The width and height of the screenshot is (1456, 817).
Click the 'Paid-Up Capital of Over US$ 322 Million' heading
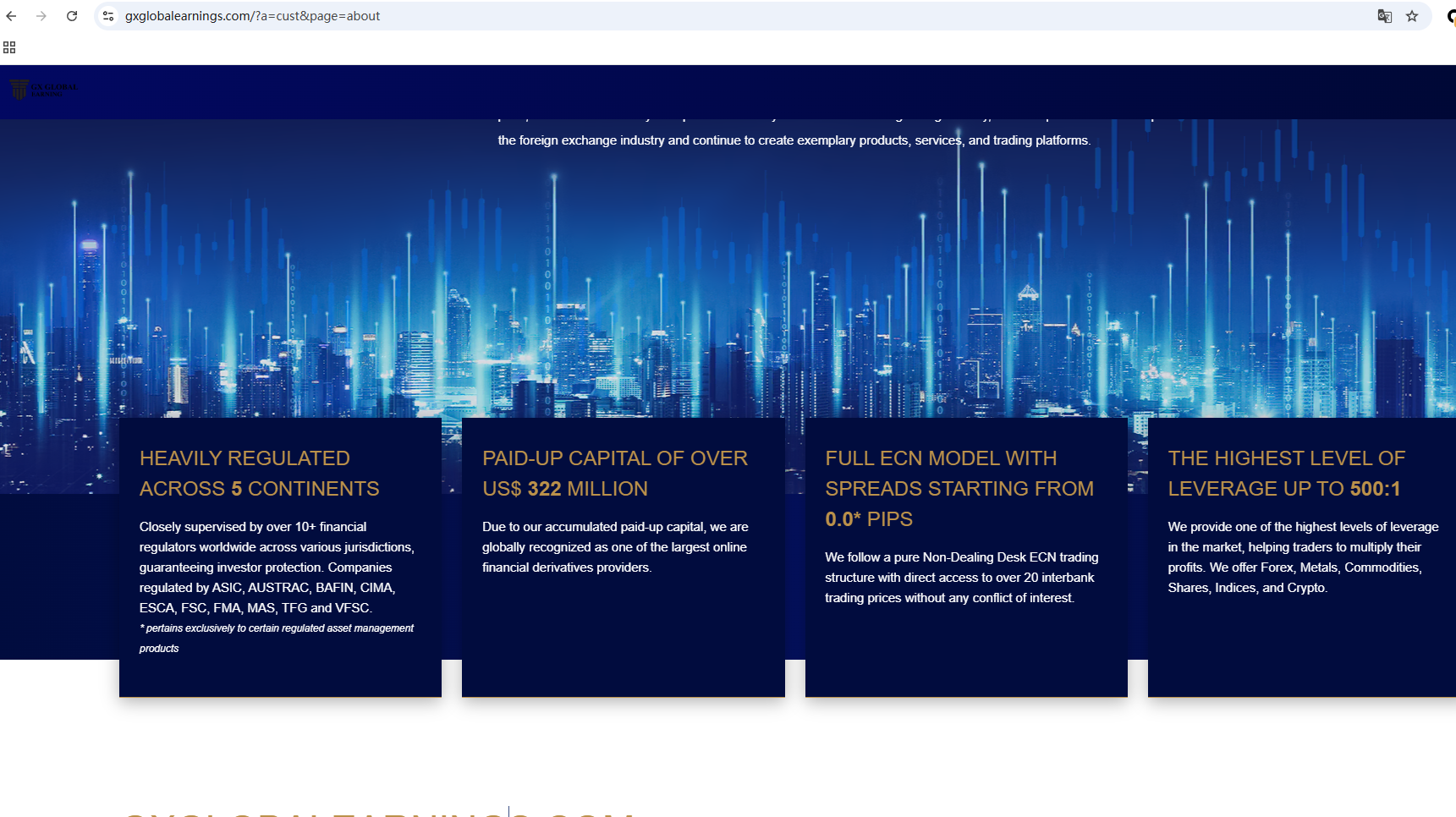tap(615, 474)
